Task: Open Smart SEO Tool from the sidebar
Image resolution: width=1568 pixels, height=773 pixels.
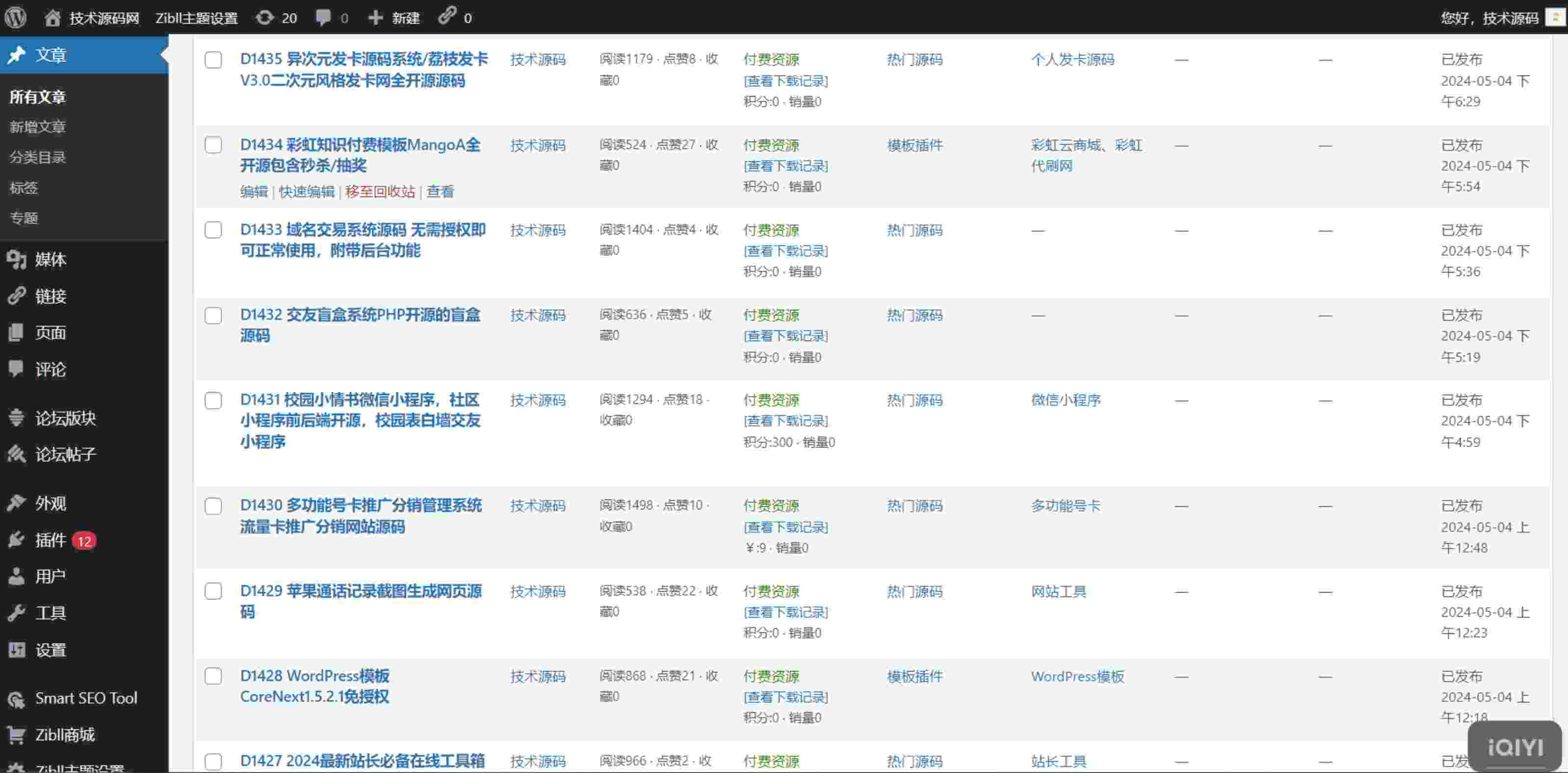Action: point(85,698)
